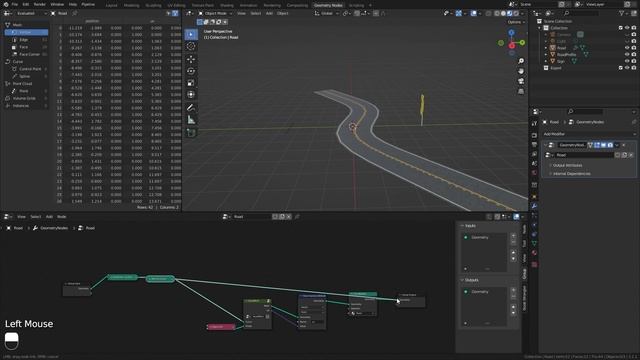This screenshot has width=640, height=360.
Task: Expand the Road item in outliner
Action: [546, 48]
